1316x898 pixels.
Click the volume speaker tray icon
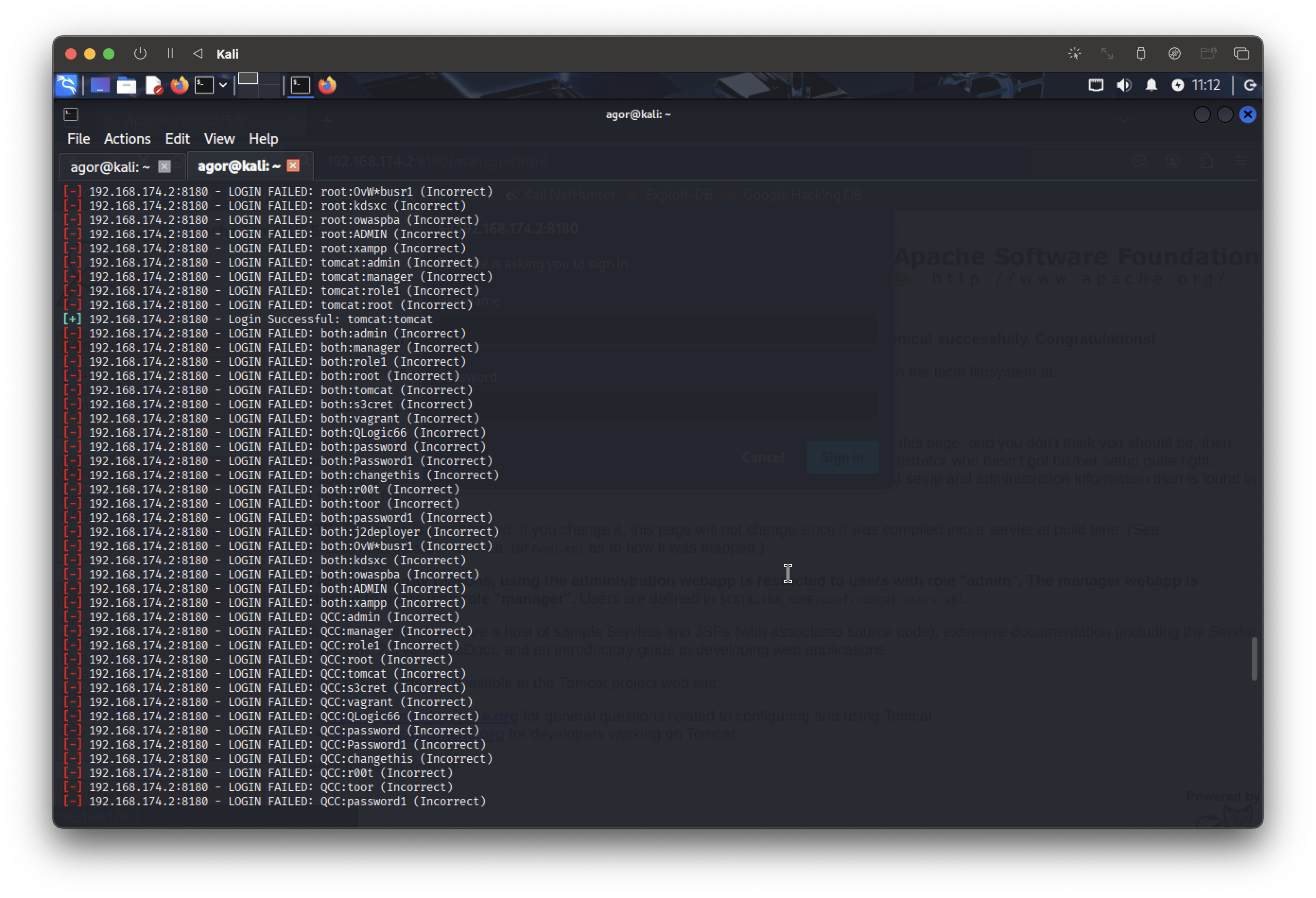tap(1124, 85)
